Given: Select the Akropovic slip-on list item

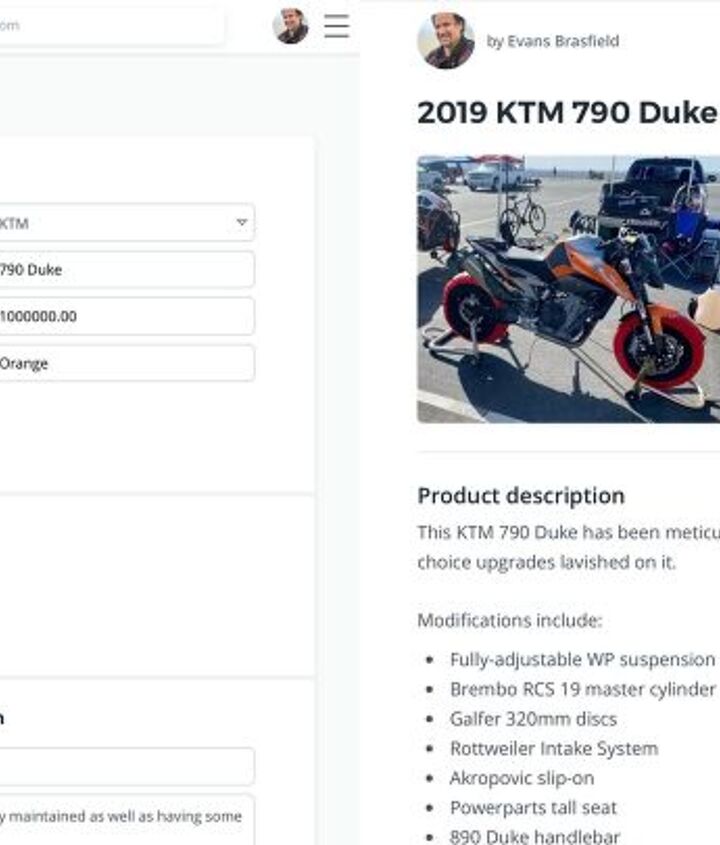Looking at the screenshot, I should coord(521,777).
